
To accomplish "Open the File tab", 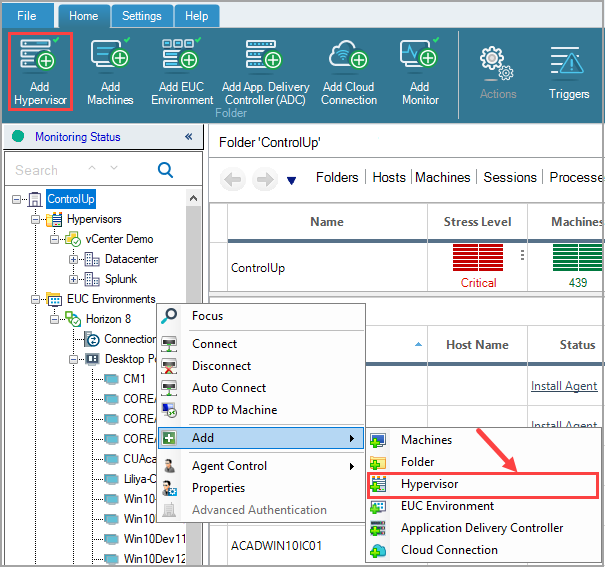I will click(27, 16).
